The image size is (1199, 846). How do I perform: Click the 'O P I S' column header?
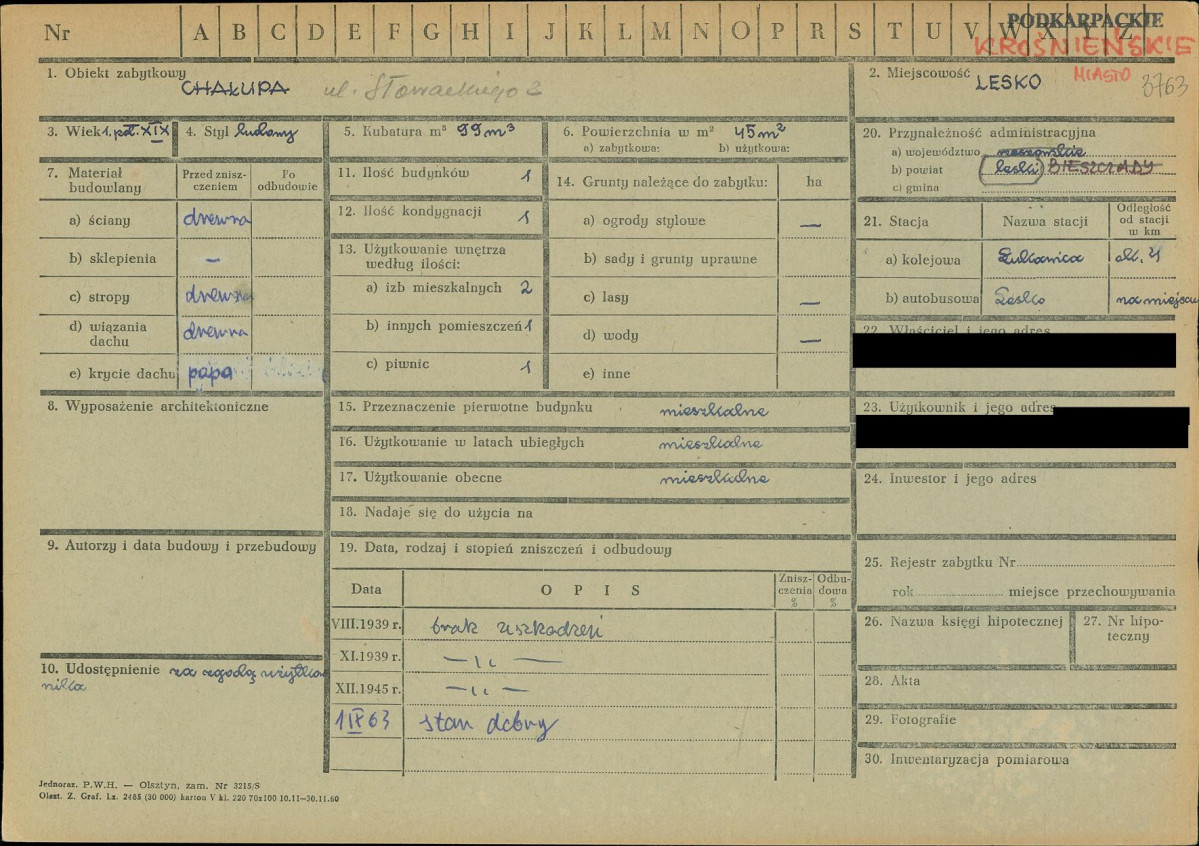(590, 590)
